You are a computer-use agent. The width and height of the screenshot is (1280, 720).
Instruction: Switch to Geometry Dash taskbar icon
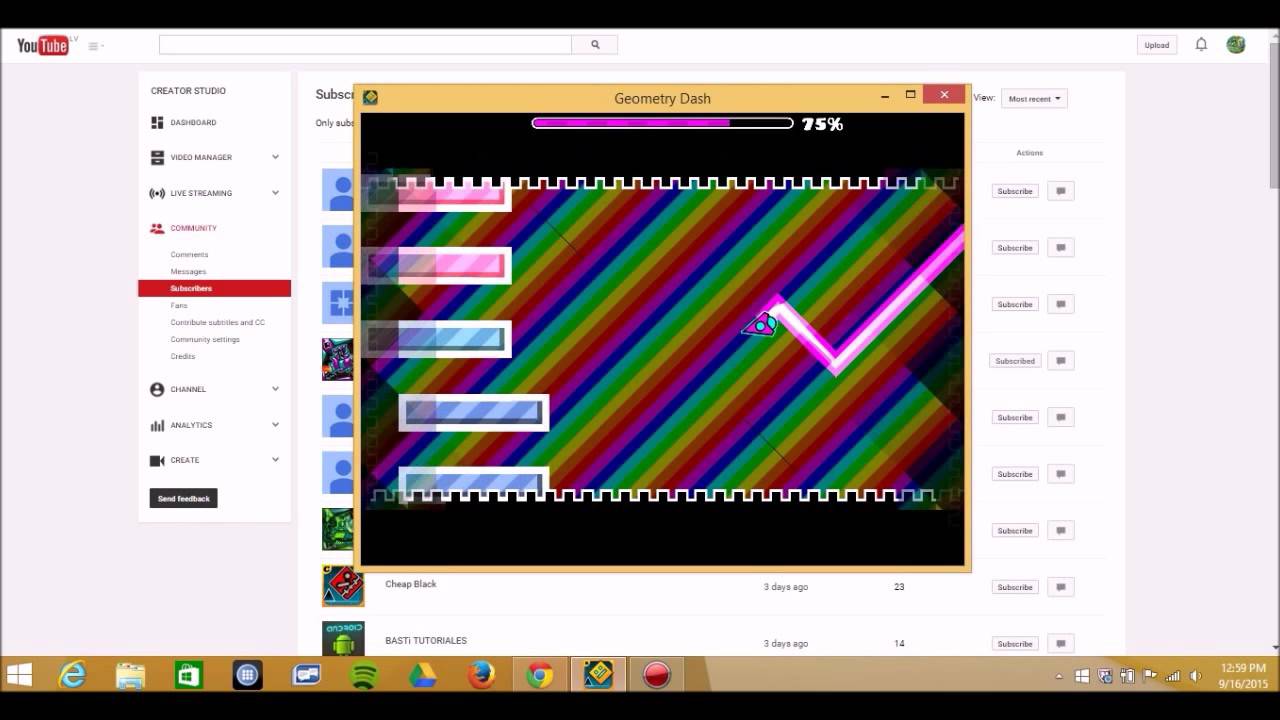point(598,676)
